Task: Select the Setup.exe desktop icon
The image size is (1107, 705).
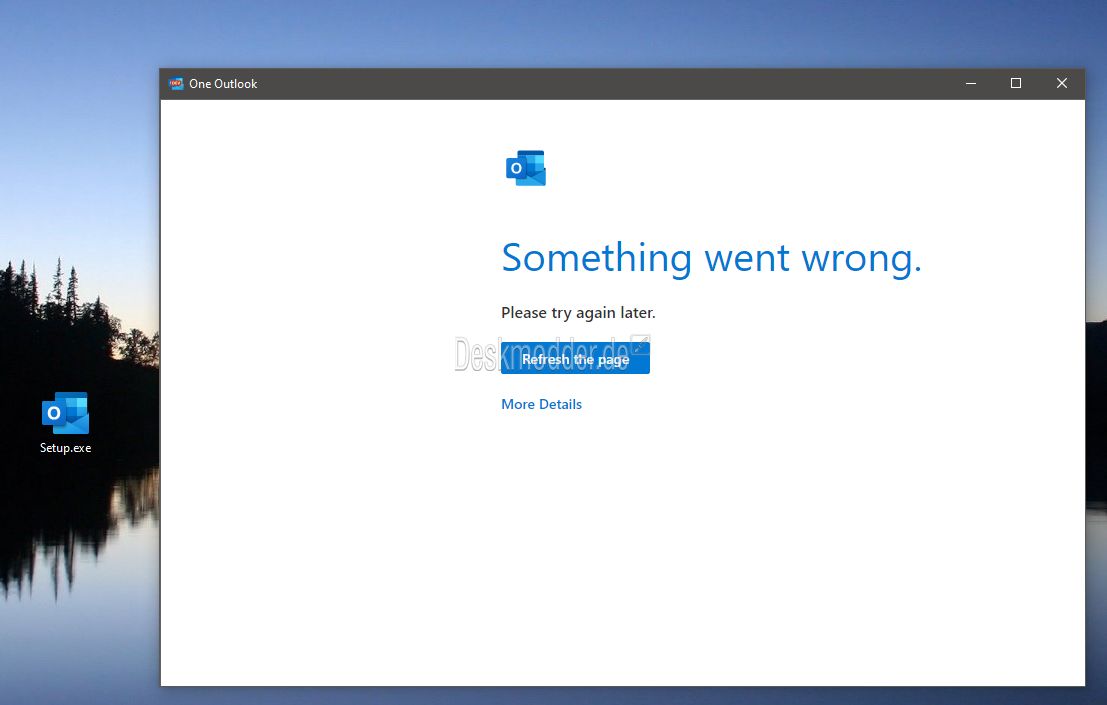Action: [66, 422]
